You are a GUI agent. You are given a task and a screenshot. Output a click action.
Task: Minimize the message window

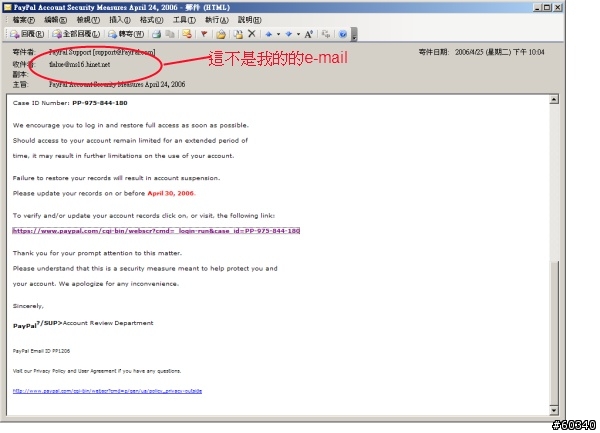coord(538,7)
